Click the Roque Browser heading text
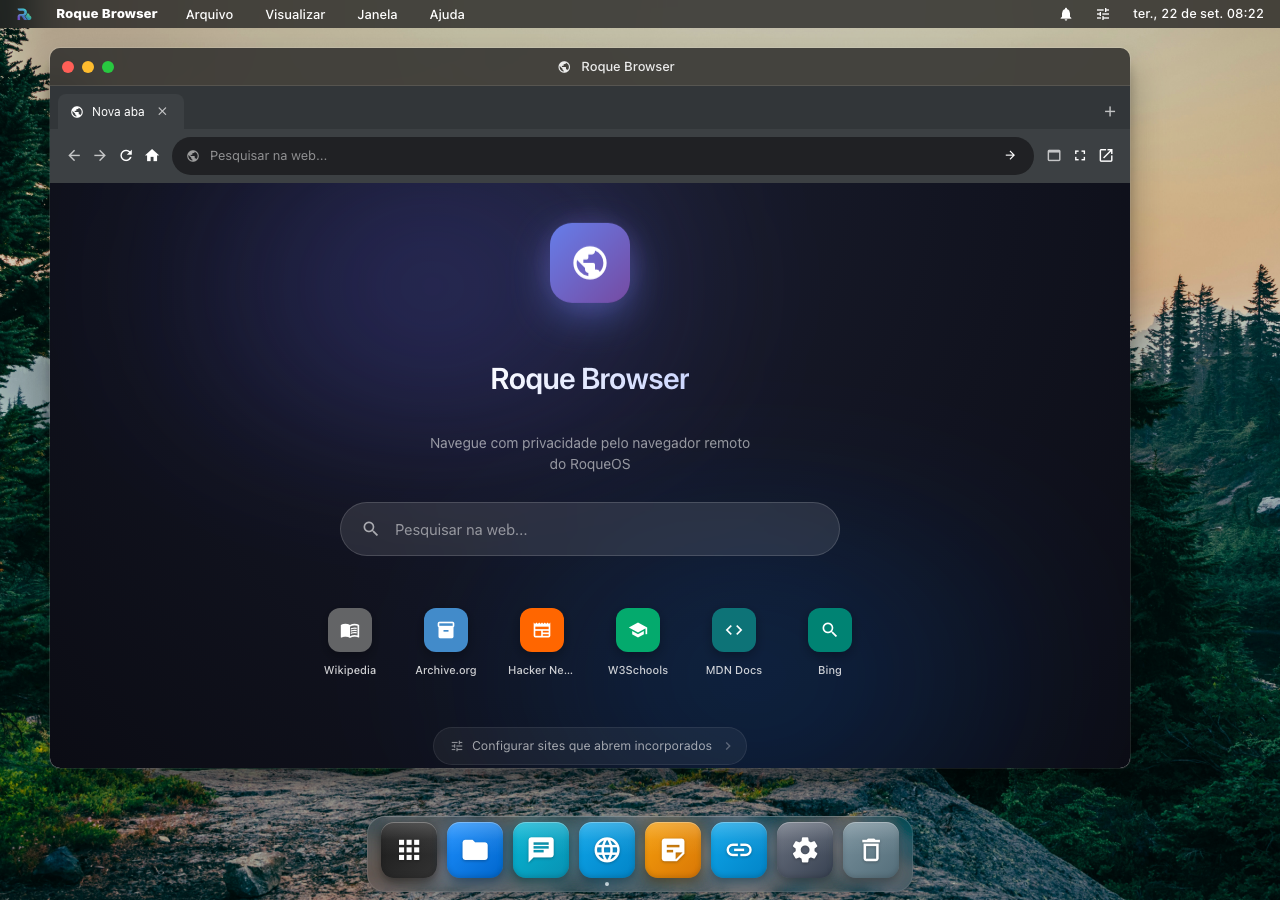This screenshot has height=900, width=1280. tap(590, 379)
